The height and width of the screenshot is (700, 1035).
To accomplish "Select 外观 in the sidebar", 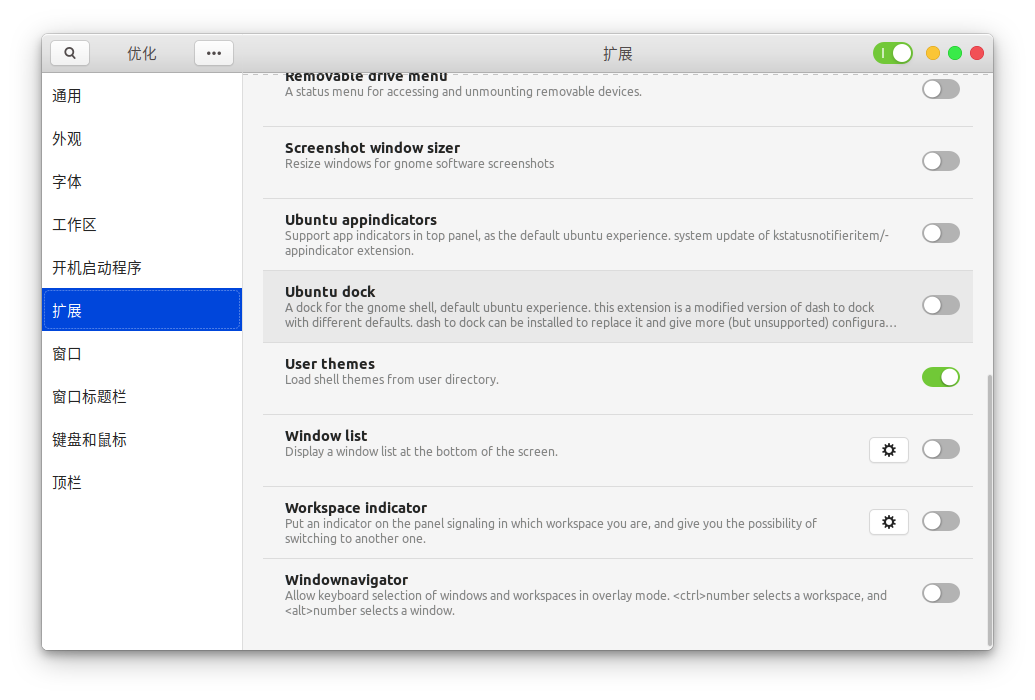I will coord(142,139).
